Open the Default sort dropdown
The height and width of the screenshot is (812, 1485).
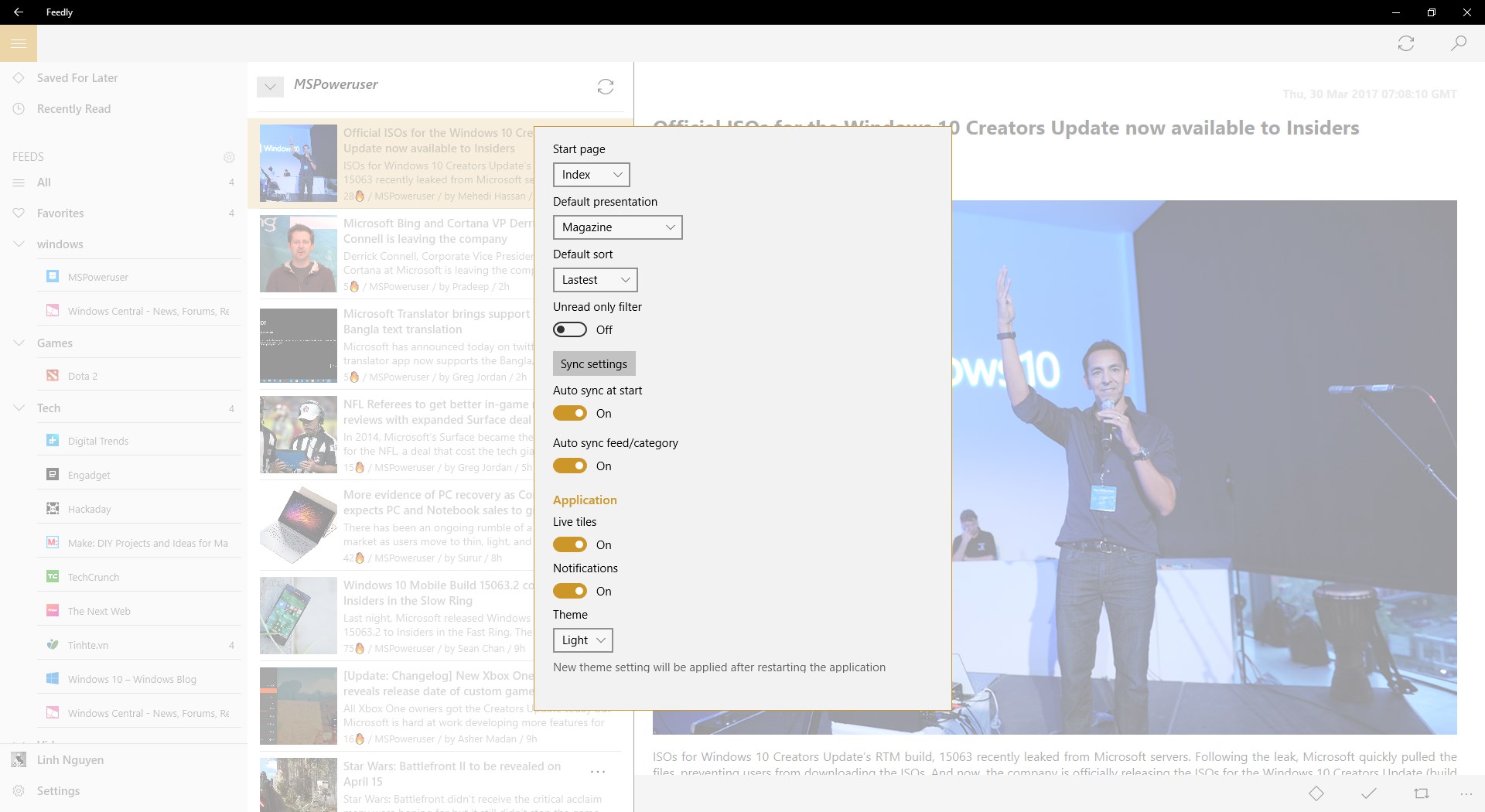click(x=596, y=280)
